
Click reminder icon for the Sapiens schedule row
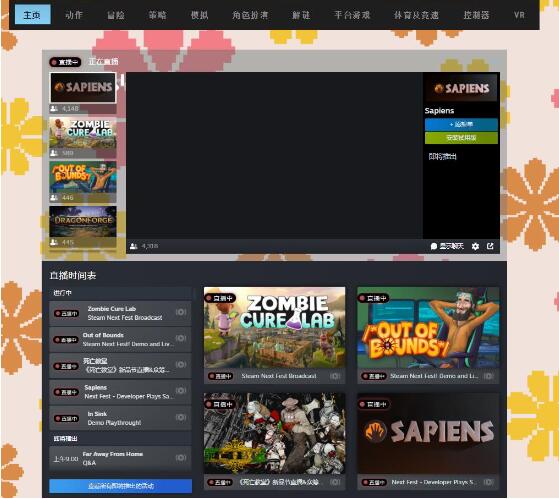pos(181,391)
